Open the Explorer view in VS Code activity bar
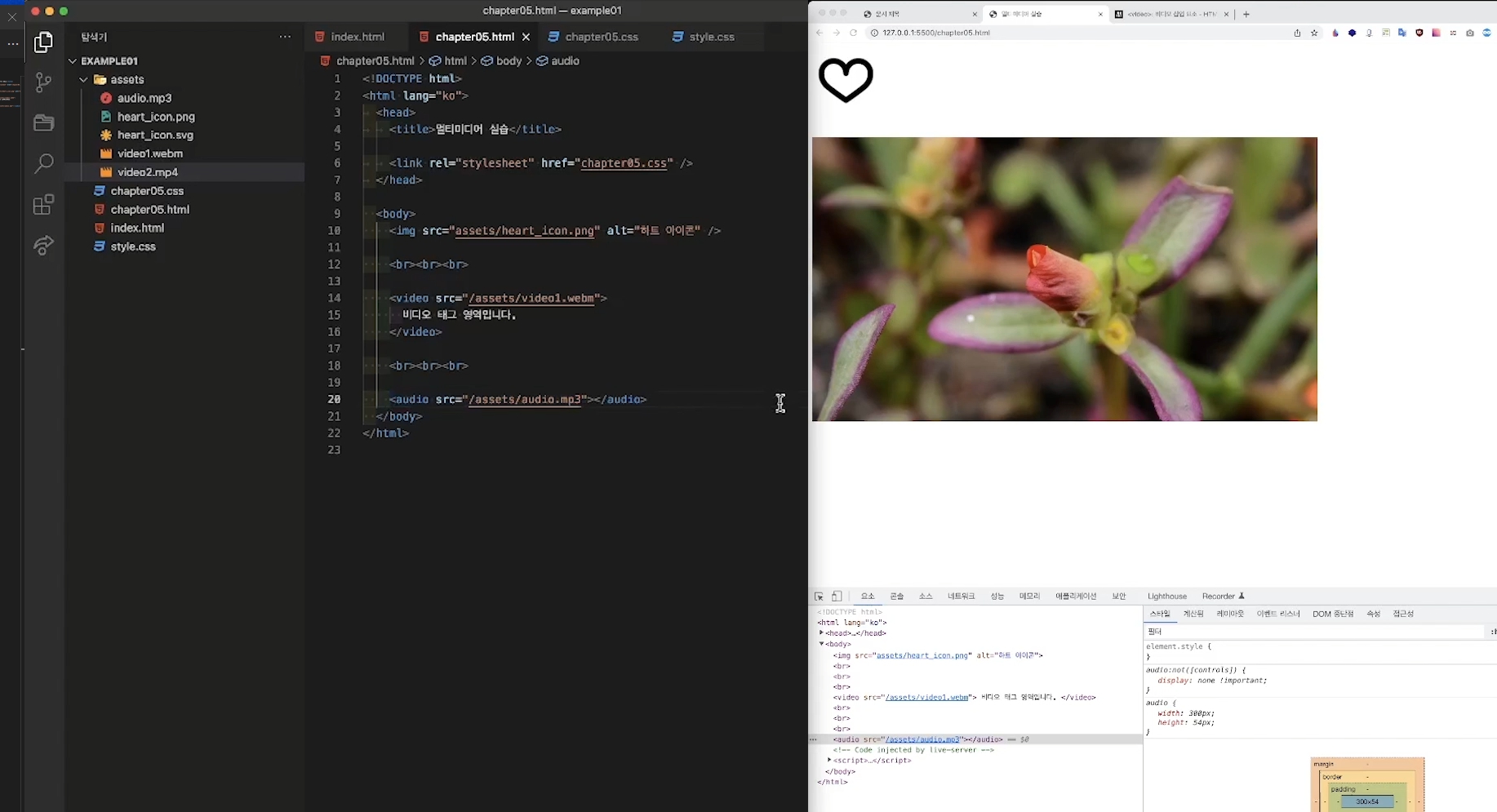1497x812 pixels. pos(43,42)
